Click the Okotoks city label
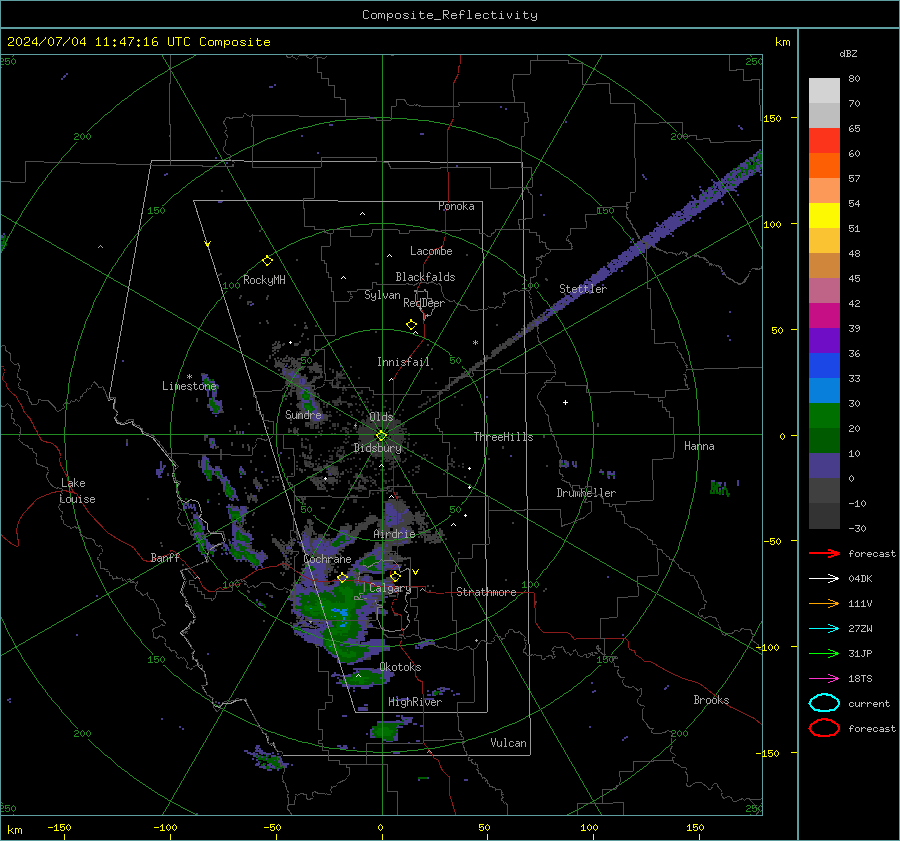Image resolution: width=900 pixels, height=841 pixels. (x=400, y=667)
